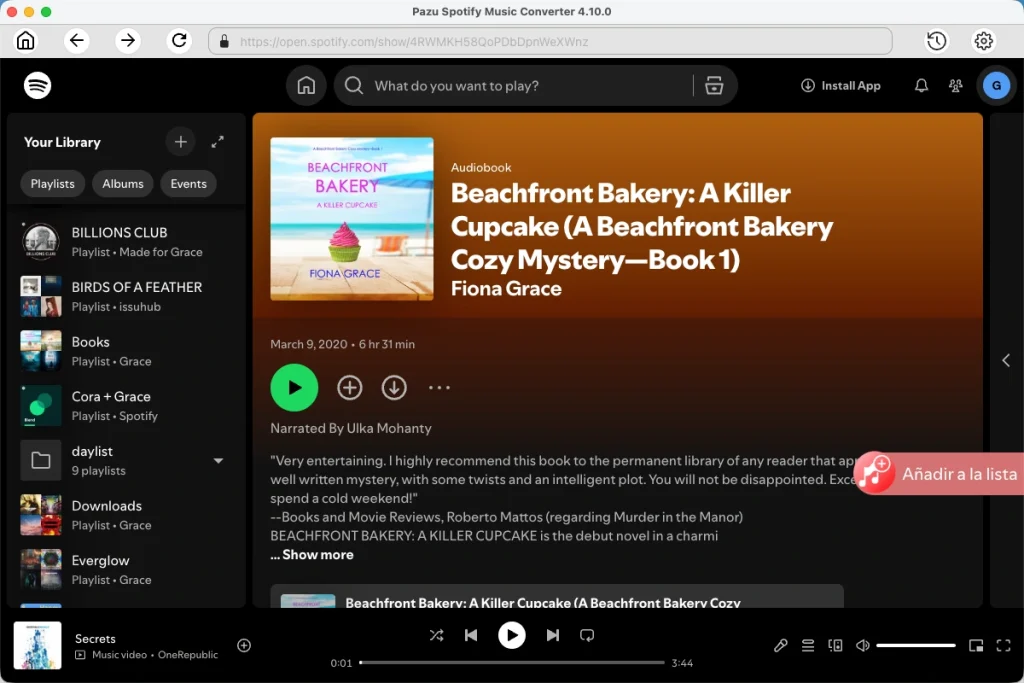Add Secrets to Liked Songs
The image size is (1024, 683).
point(244,645)
